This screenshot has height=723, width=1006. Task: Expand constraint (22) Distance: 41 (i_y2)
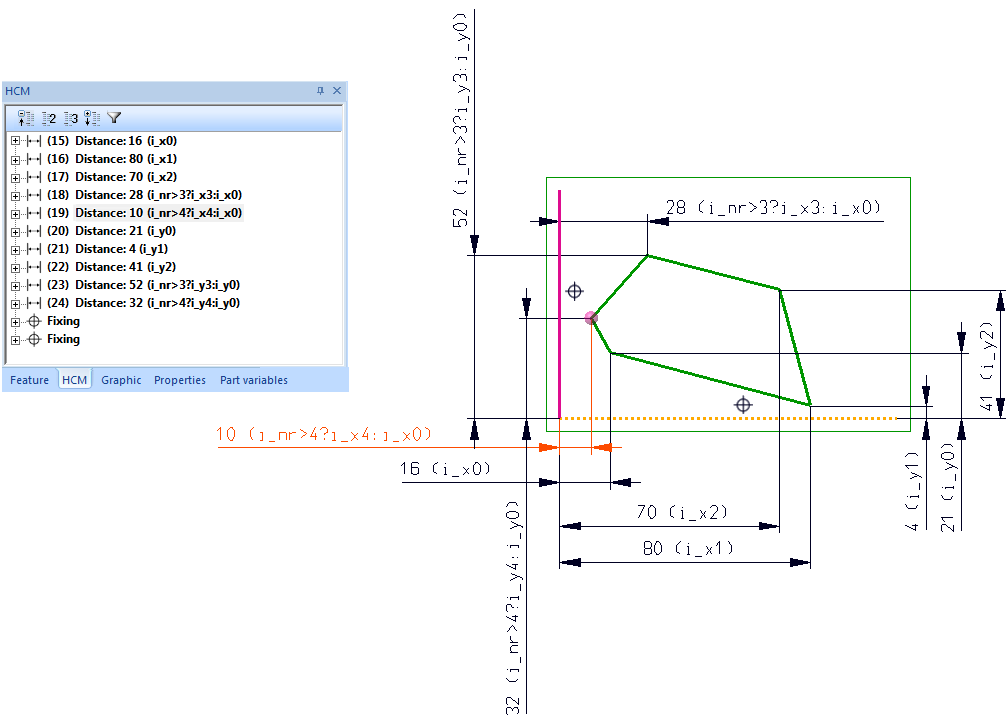click(x=15, y=267)
